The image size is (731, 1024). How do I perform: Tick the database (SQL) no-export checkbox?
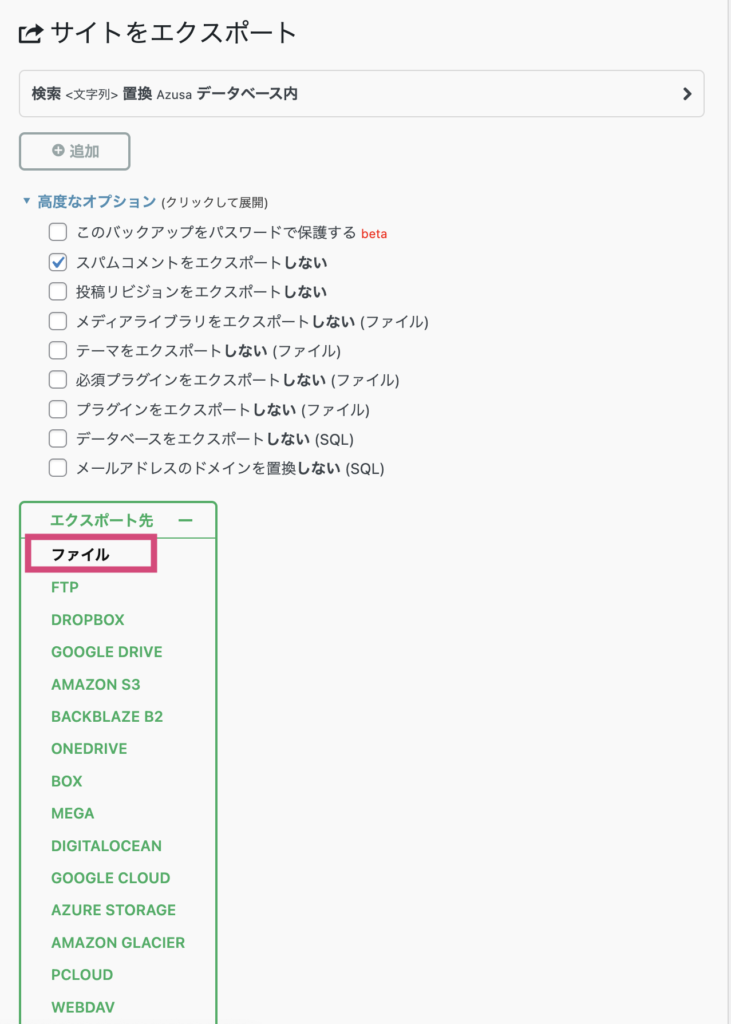coord(58,439)
